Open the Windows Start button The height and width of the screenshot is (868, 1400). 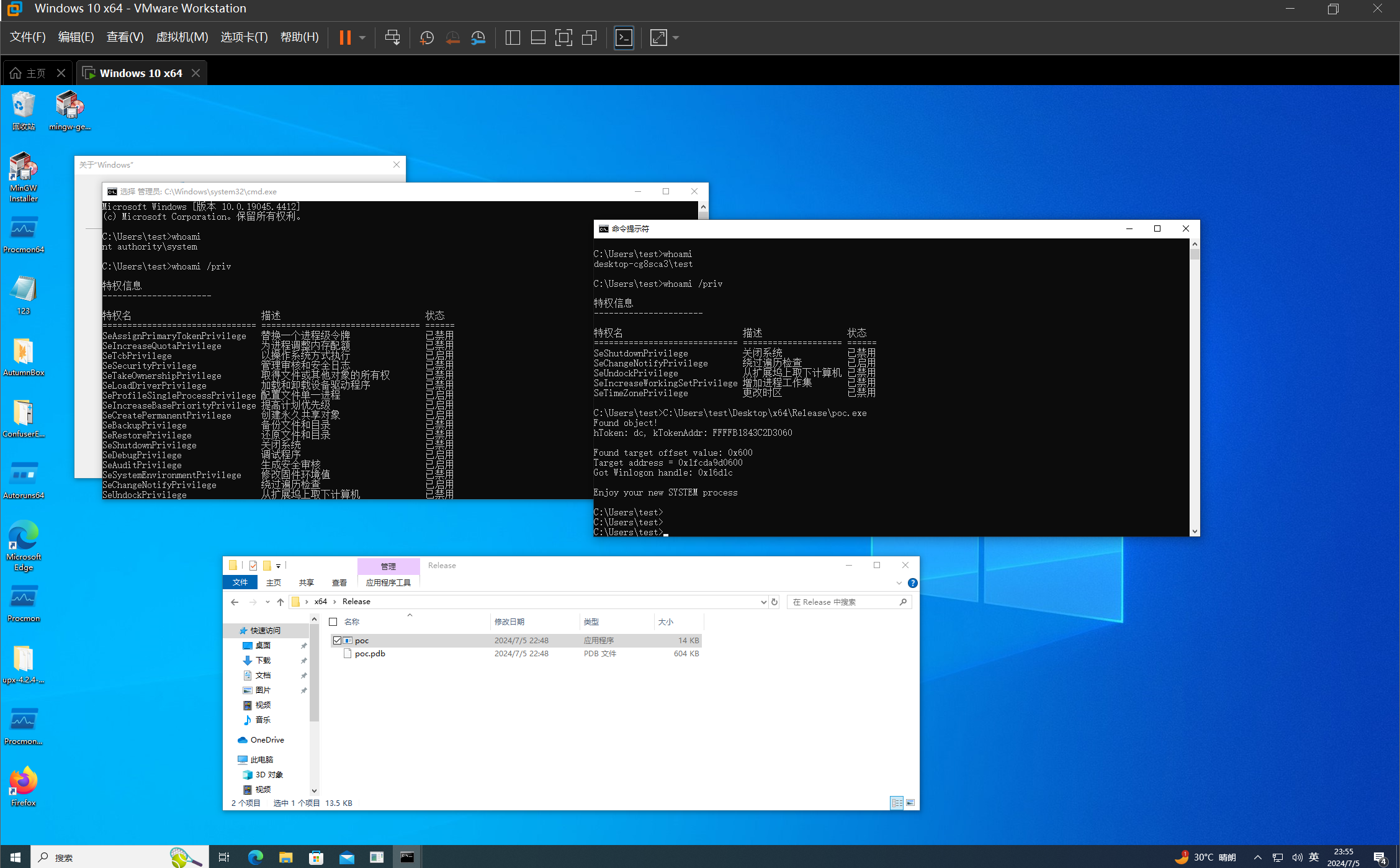coord(16,857)
